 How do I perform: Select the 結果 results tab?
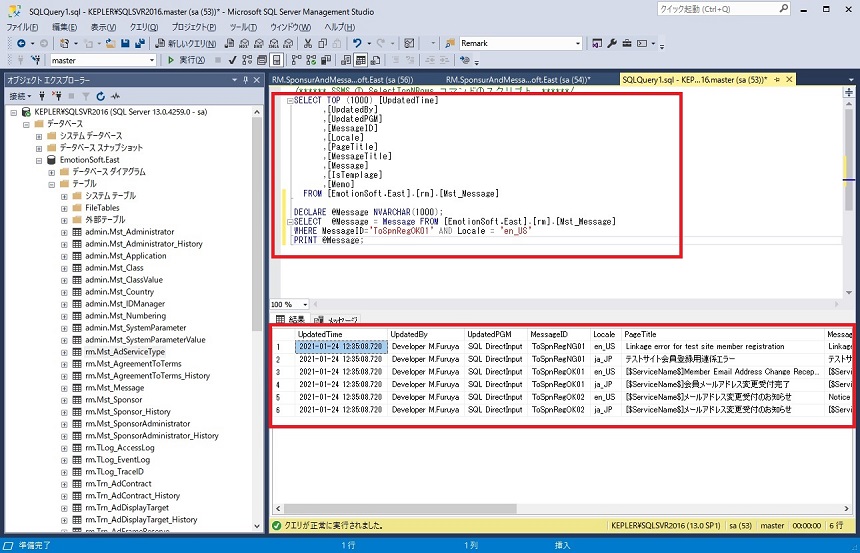(291, 319)
